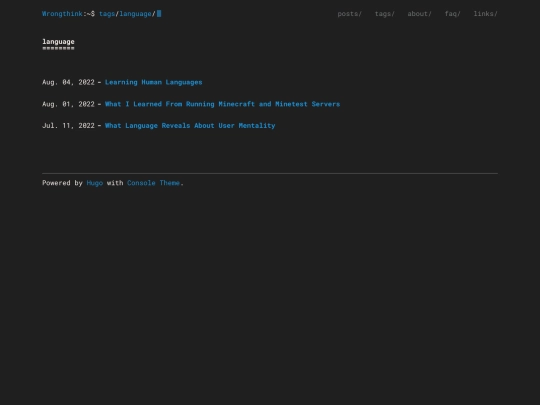Visit the Console Theme link
Screen dimensions: 540x405
click(153, 183)
